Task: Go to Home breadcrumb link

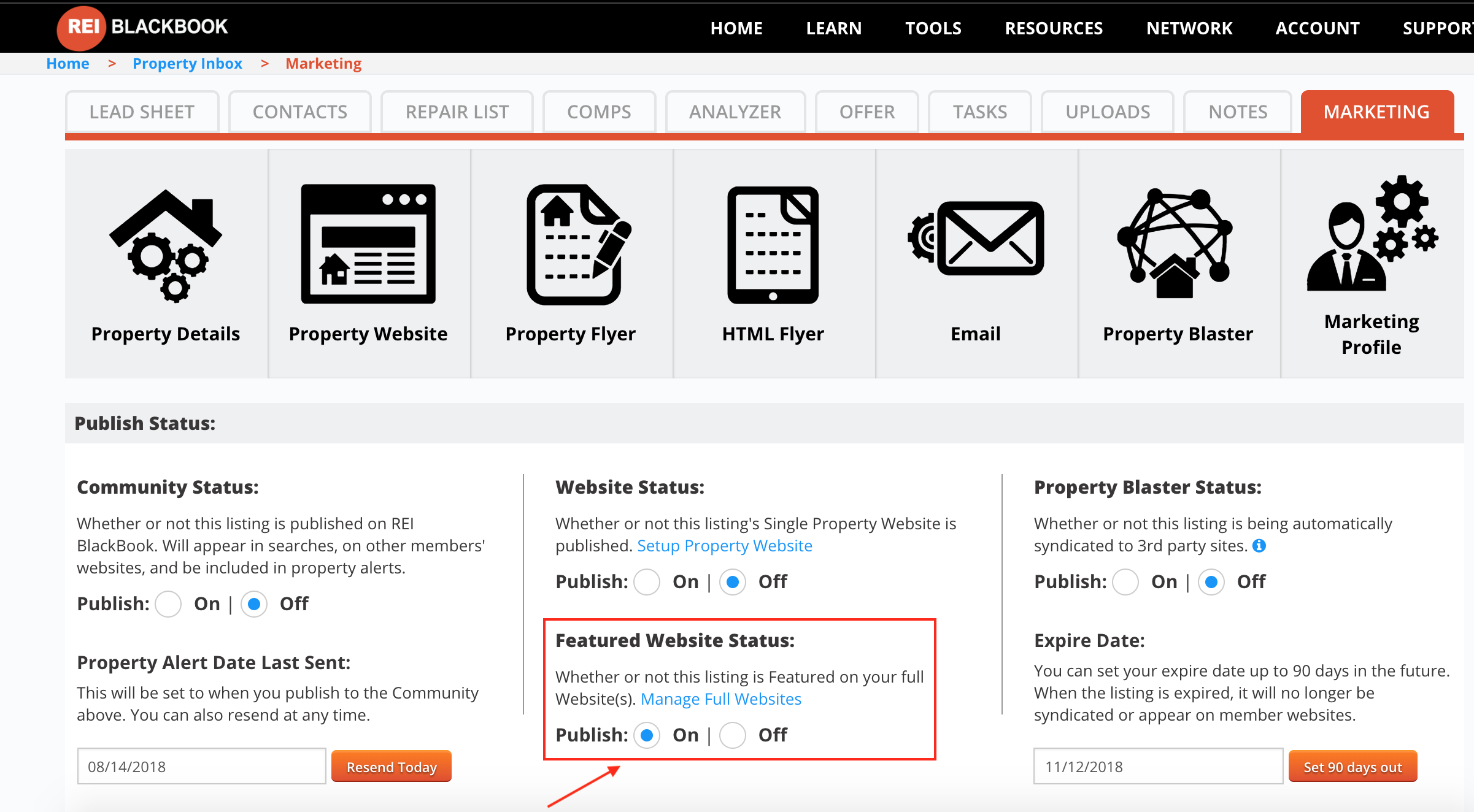Action: click(68, 63)
